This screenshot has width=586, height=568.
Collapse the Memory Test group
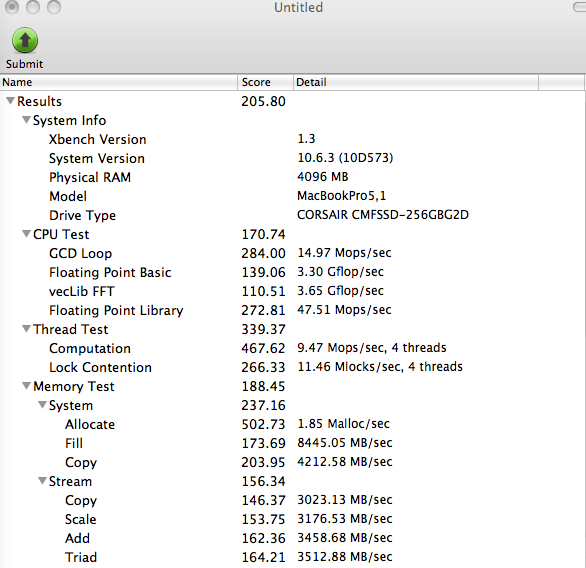coord(26,385)
